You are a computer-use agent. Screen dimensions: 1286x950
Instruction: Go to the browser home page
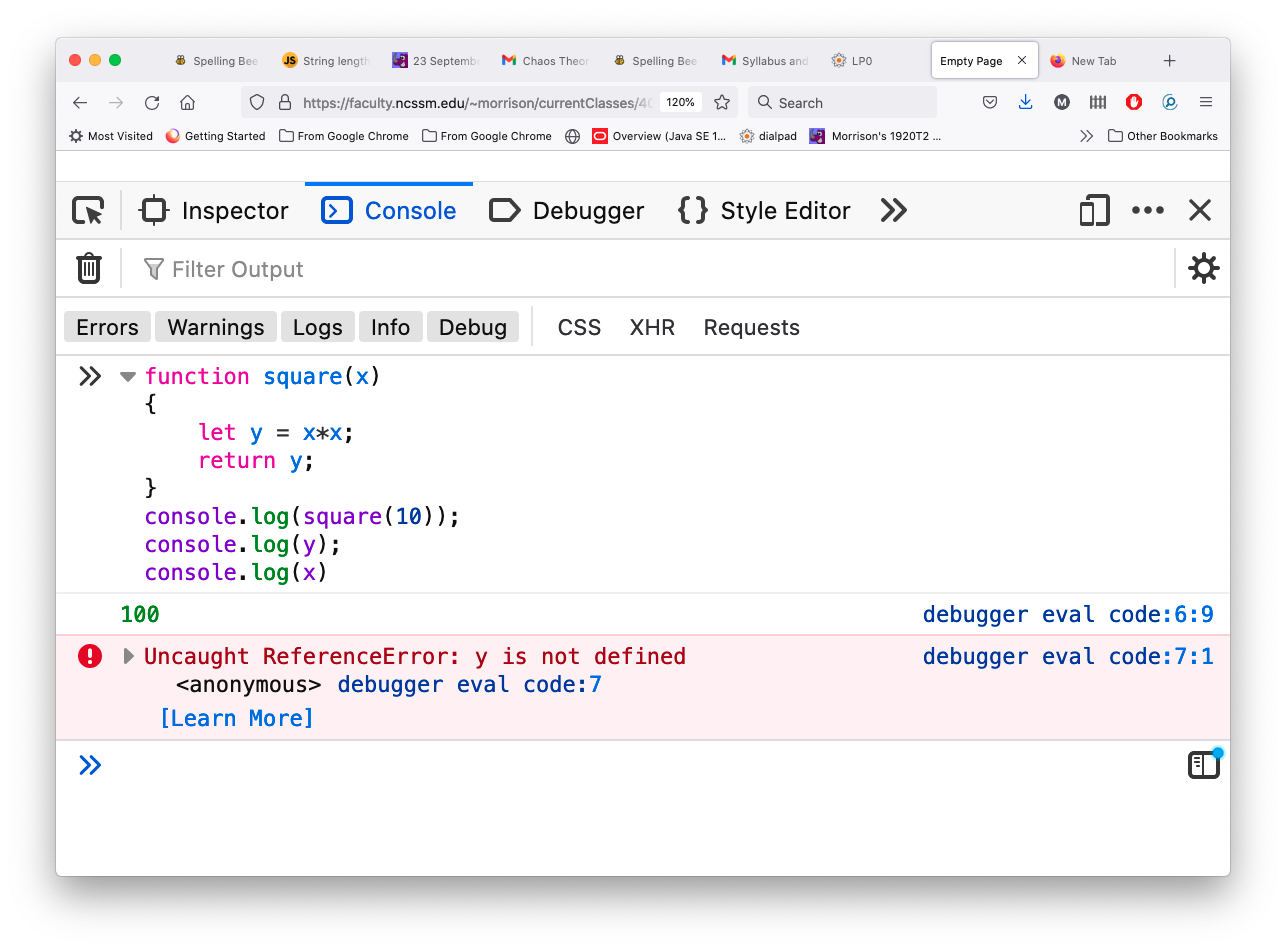click(x=187, y=102)
